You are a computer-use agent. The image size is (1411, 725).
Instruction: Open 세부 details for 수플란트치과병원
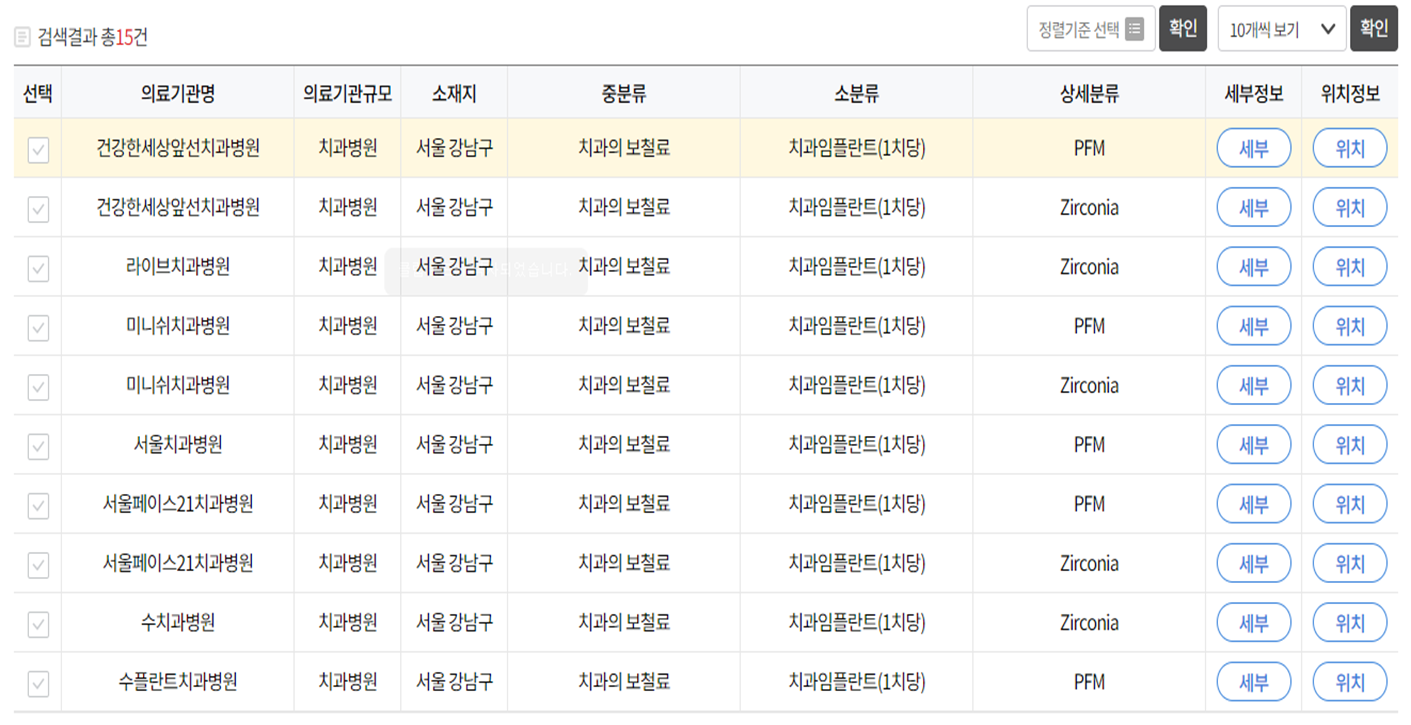pyautogui.click(x=1254, y=682)
